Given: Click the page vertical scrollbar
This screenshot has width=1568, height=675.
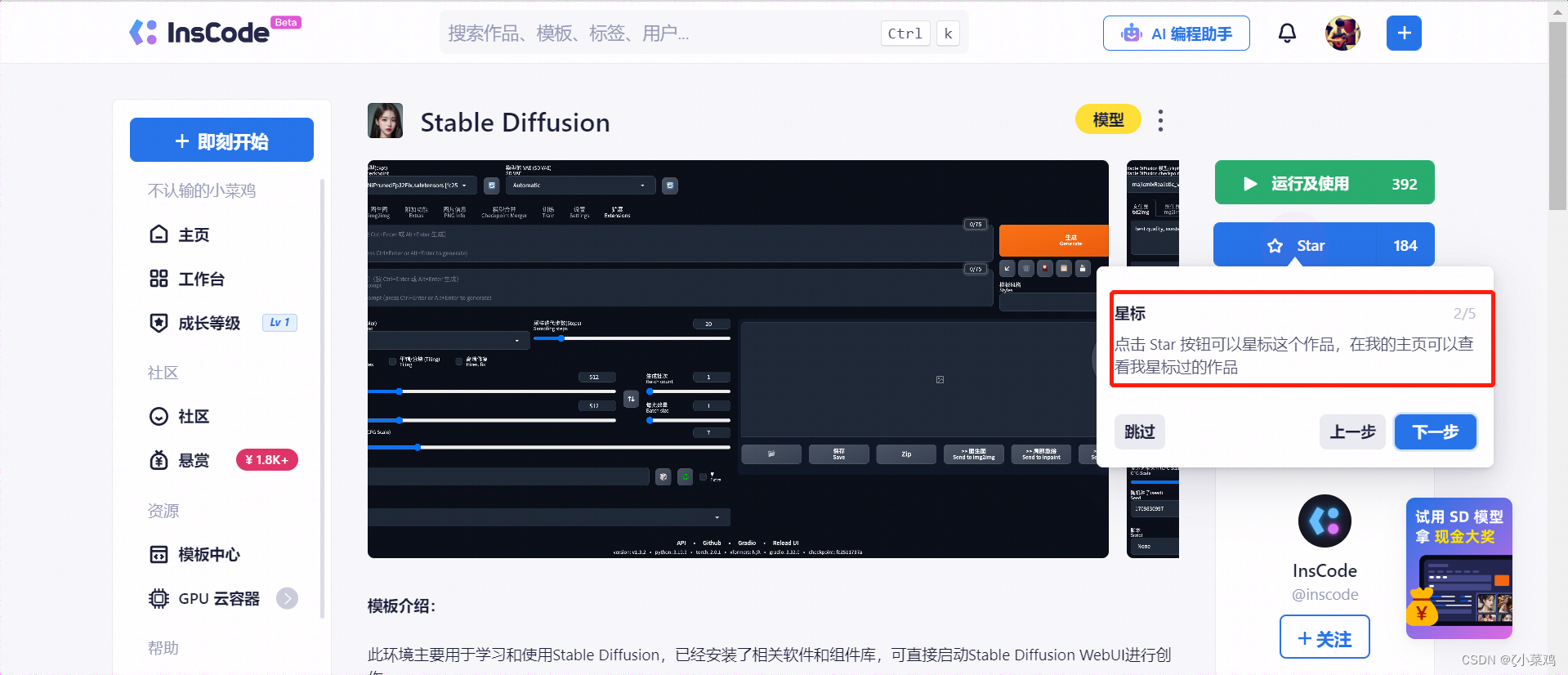Looking at the screenshot, I should pos(1558,114).
